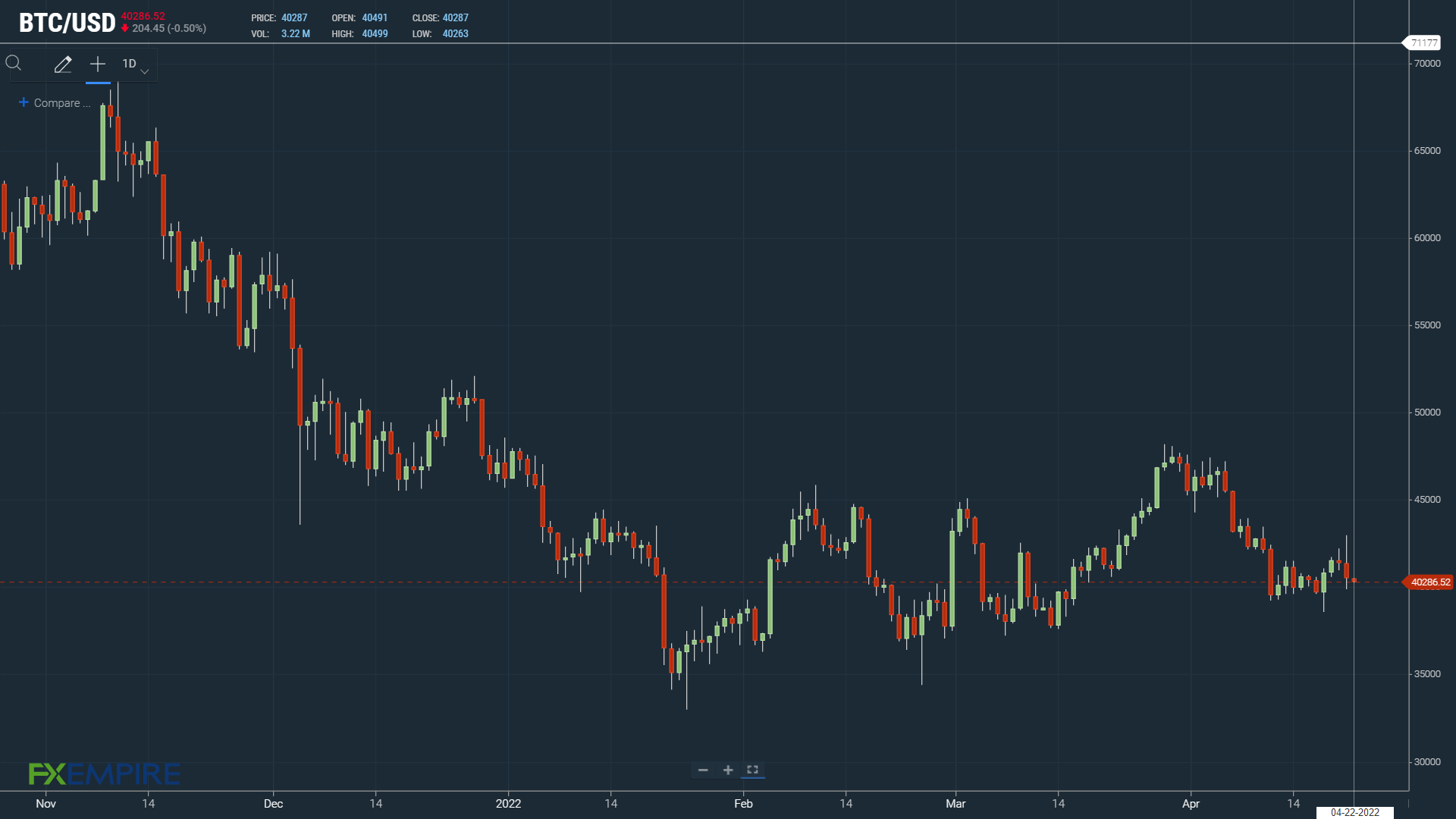Click the Apr label on time axis
The image size is (1456, 819).
pos(1191,804)
